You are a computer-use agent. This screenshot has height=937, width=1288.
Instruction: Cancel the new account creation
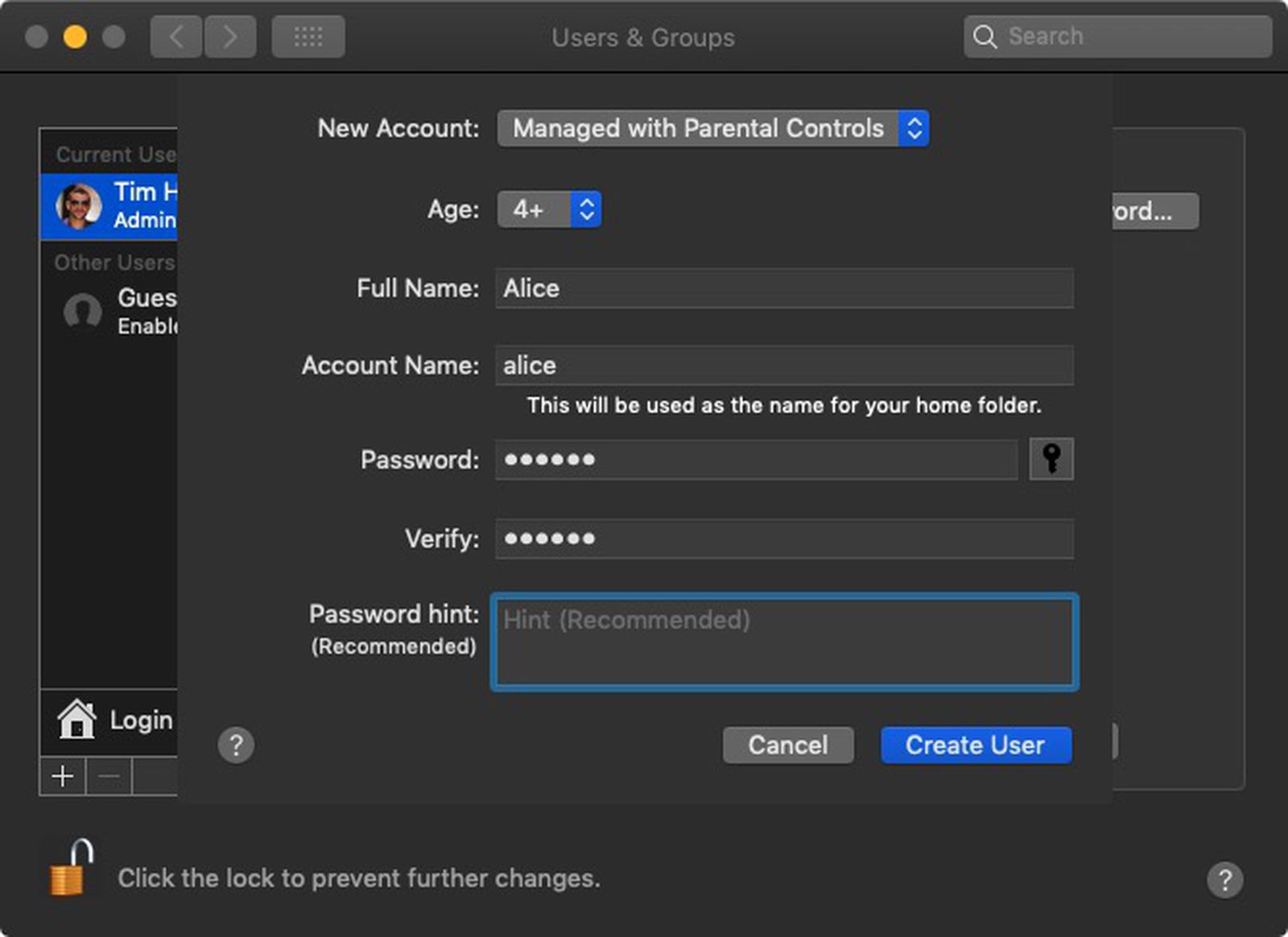click(x=787, y=745)
